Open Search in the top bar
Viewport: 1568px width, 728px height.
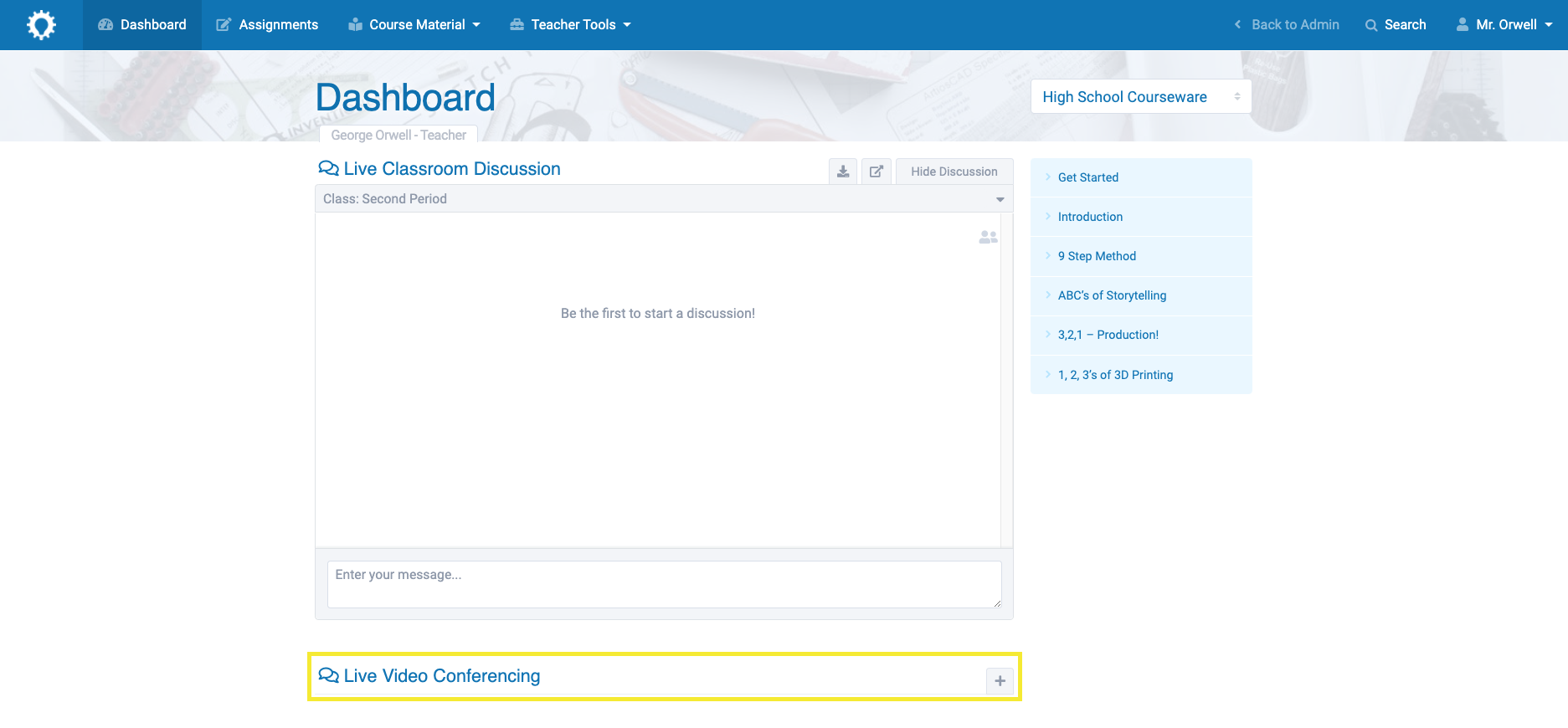tap(1396, 25)
